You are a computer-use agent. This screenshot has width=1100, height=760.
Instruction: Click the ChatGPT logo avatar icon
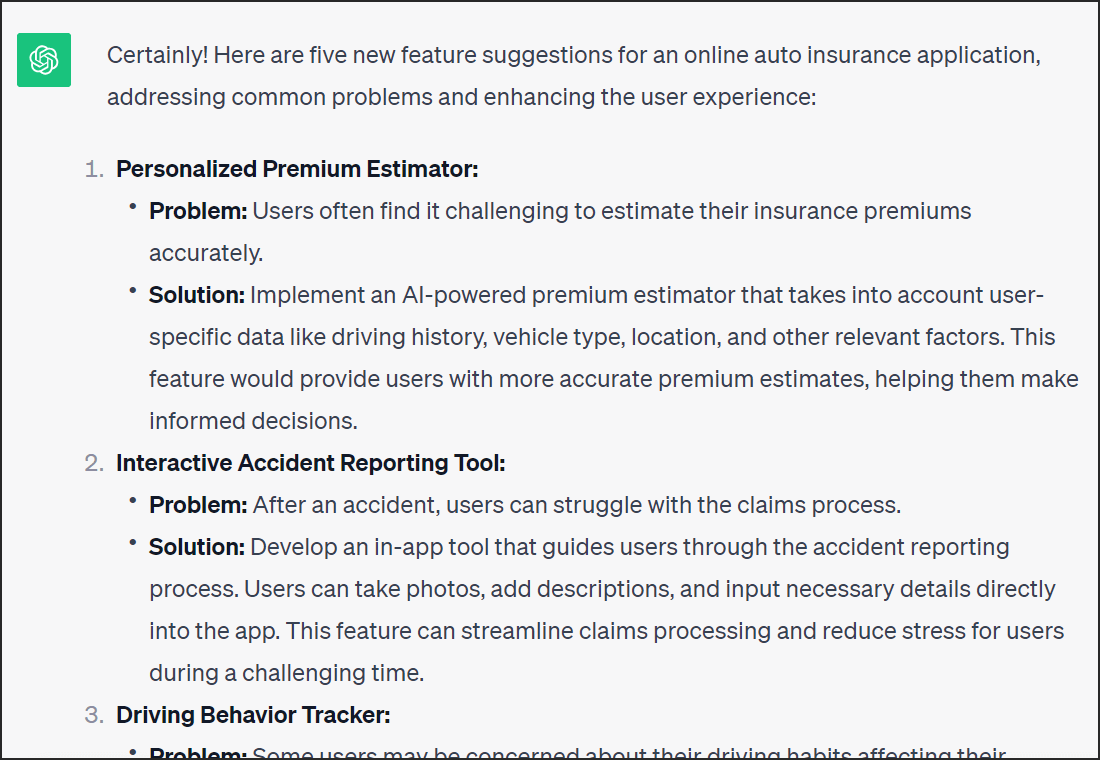click(43, 60)
